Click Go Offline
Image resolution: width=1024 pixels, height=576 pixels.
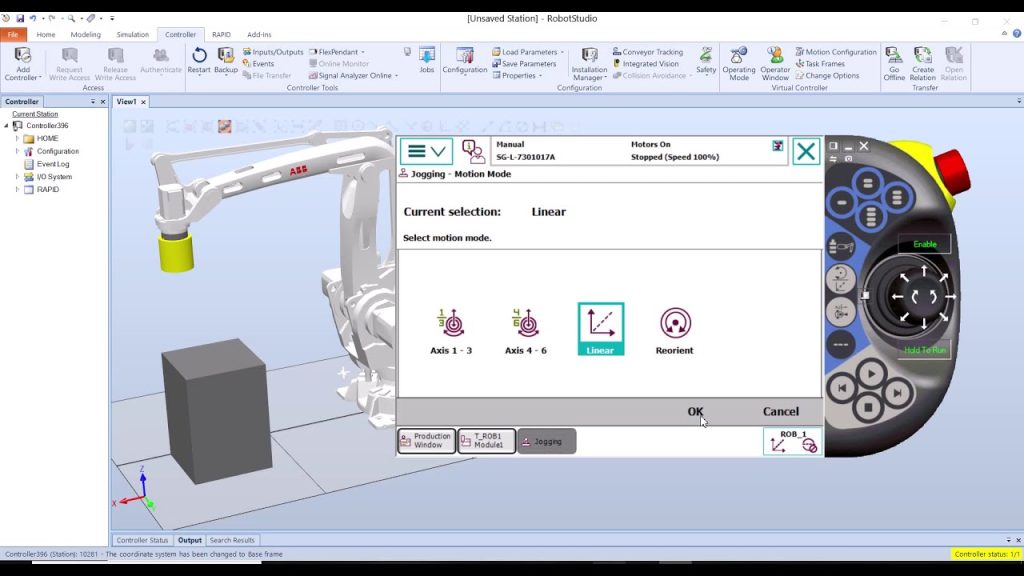click(x=894, y=64)
